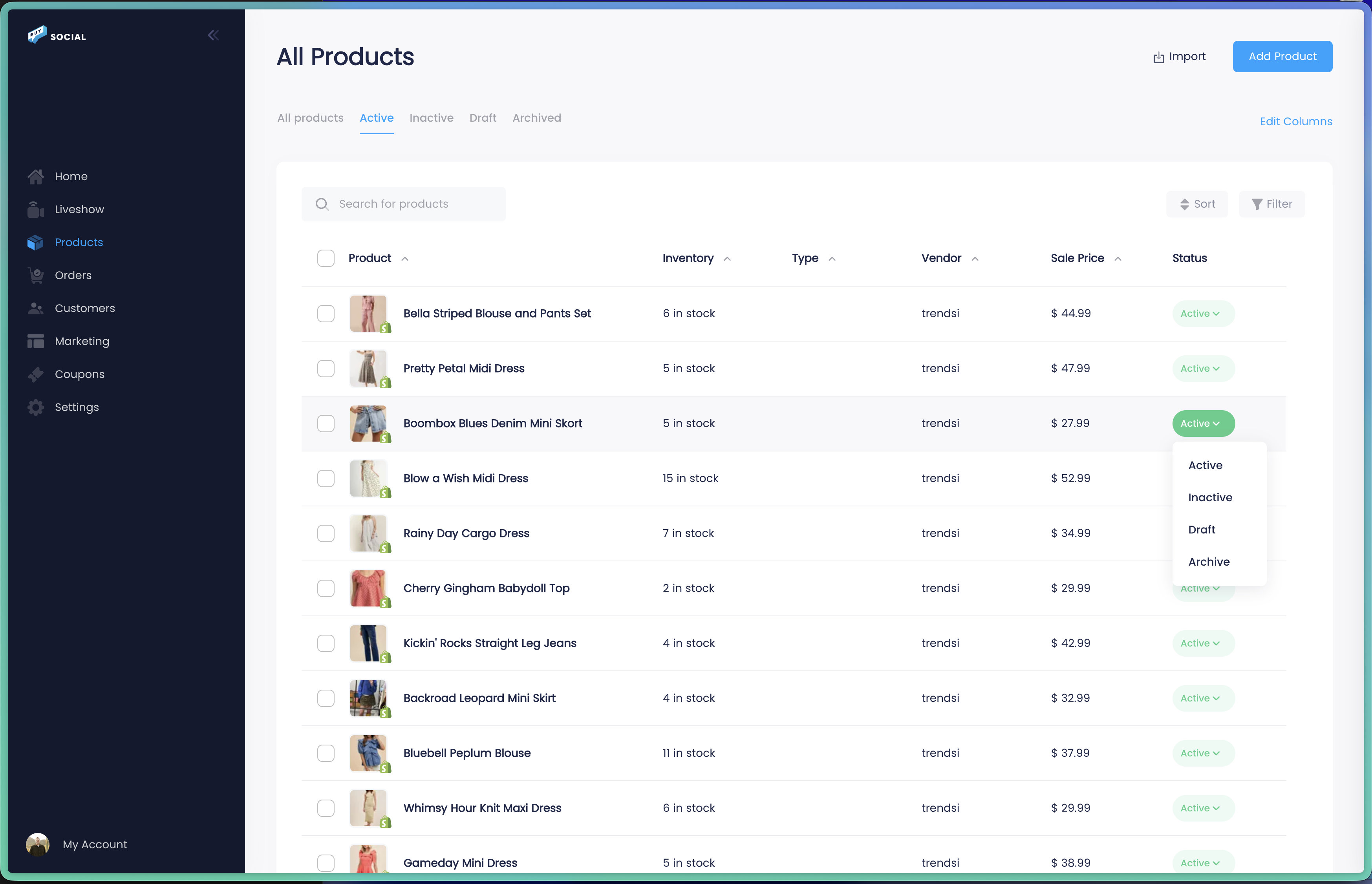Screen dimensions: 1372x884
Task: Check the select-all products checkbox
Action: pos(326,258)
